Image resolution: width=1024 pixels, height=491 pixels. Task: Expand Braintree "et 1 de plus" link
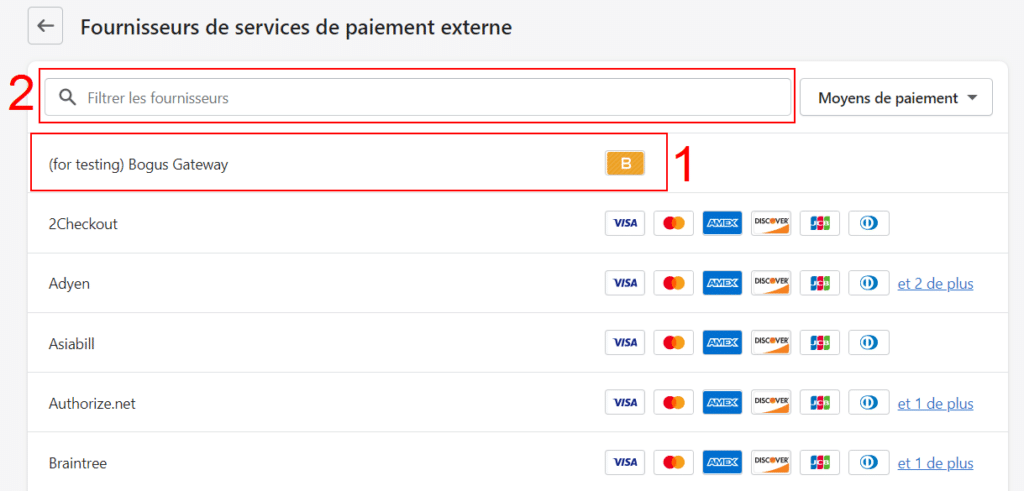point(935,463)
